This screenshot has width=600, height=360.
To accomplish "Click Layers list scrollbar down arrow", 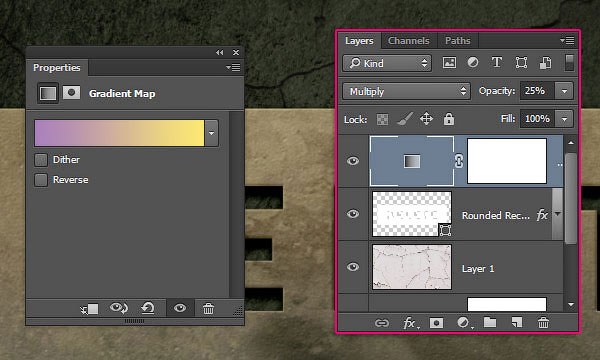I will pos(571,305).
